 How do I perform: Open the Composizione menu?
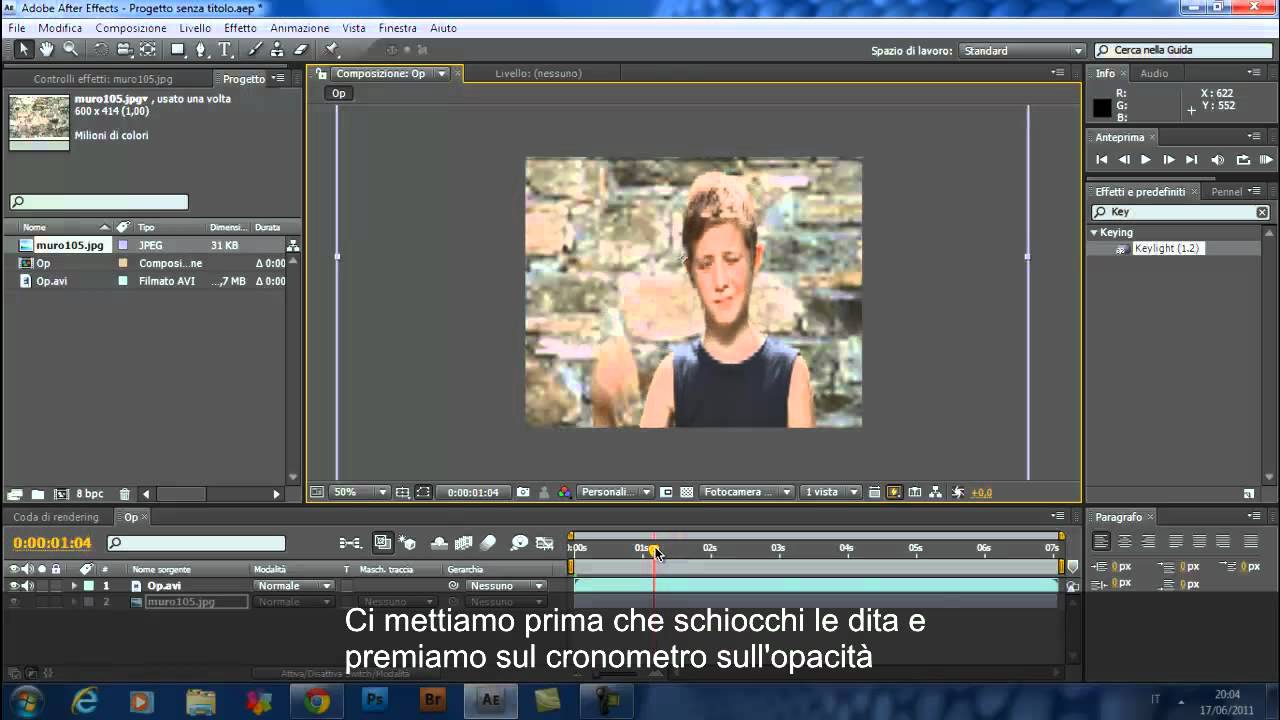pyautogui.click(x=131, y=28)
